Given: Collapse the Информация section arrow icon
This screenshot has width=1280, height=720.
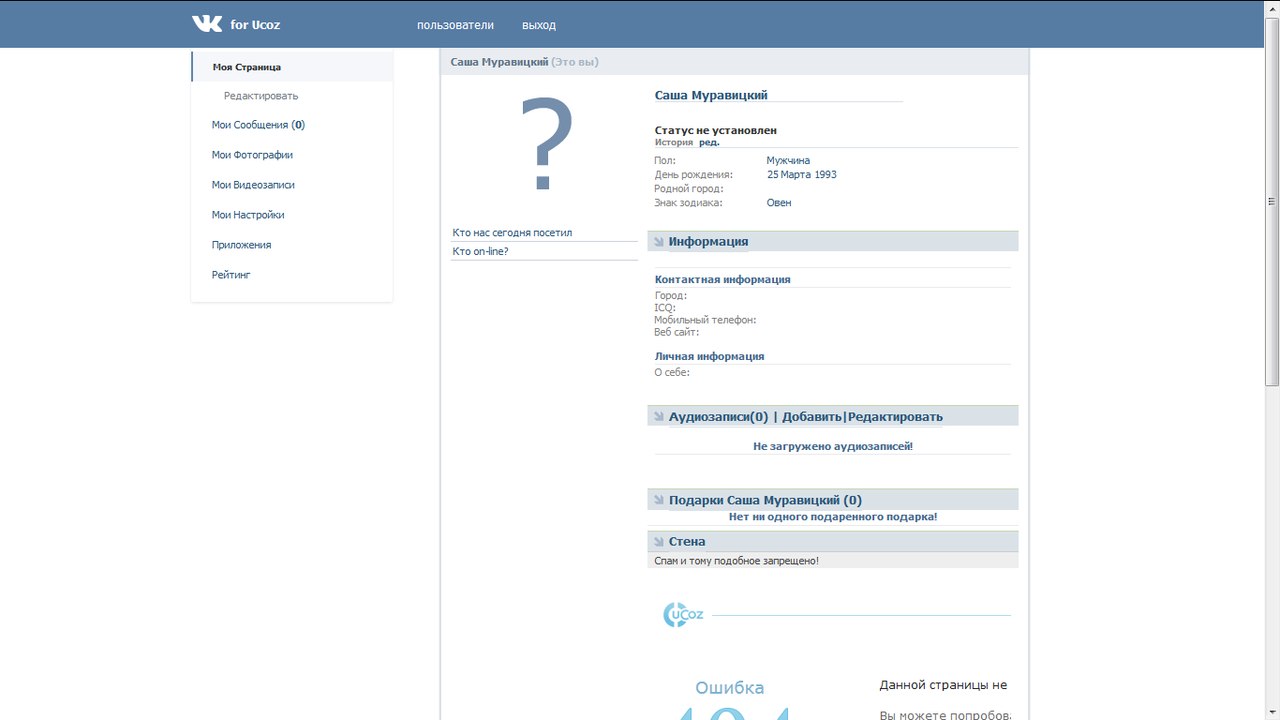Looking at the screenshot, I should 658,242.
